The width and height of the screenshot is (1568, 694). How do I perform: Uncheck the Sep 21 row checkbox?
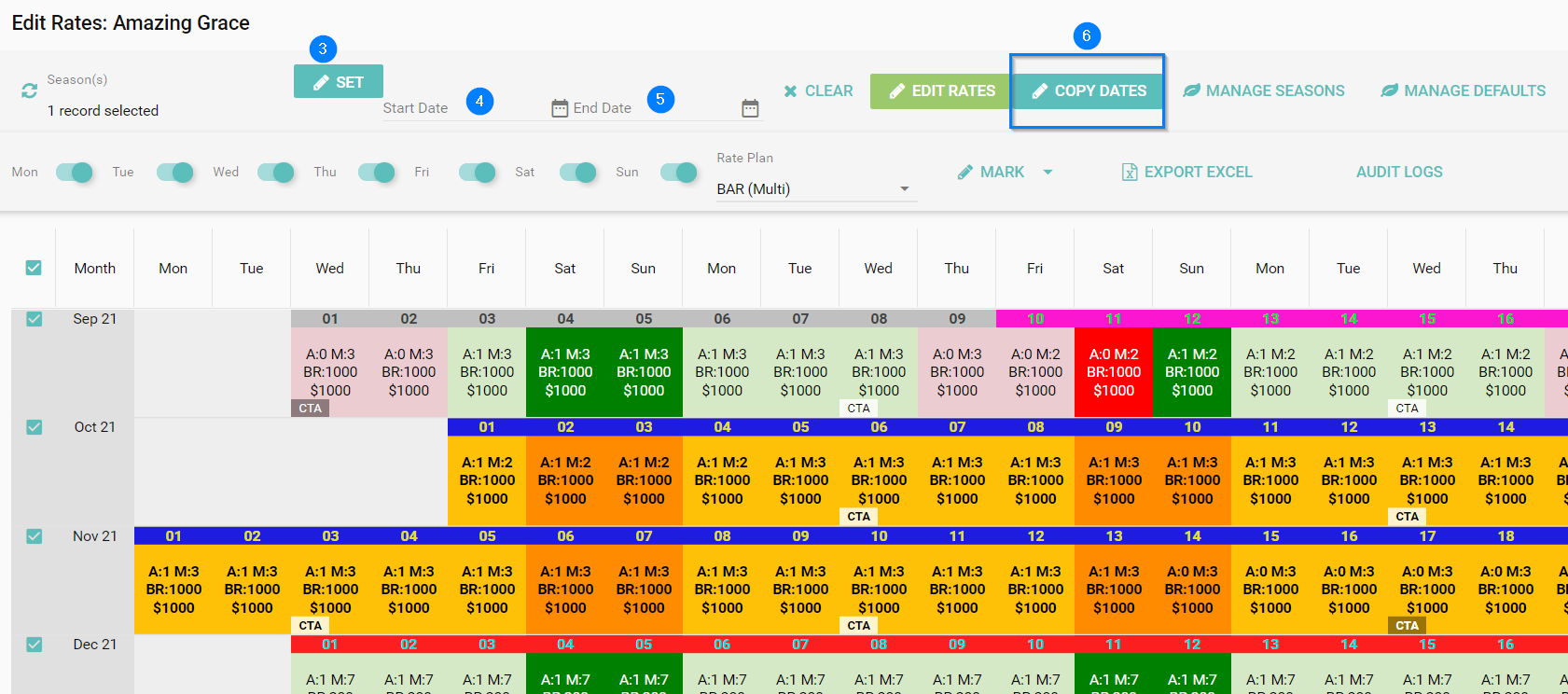(34, 319)
